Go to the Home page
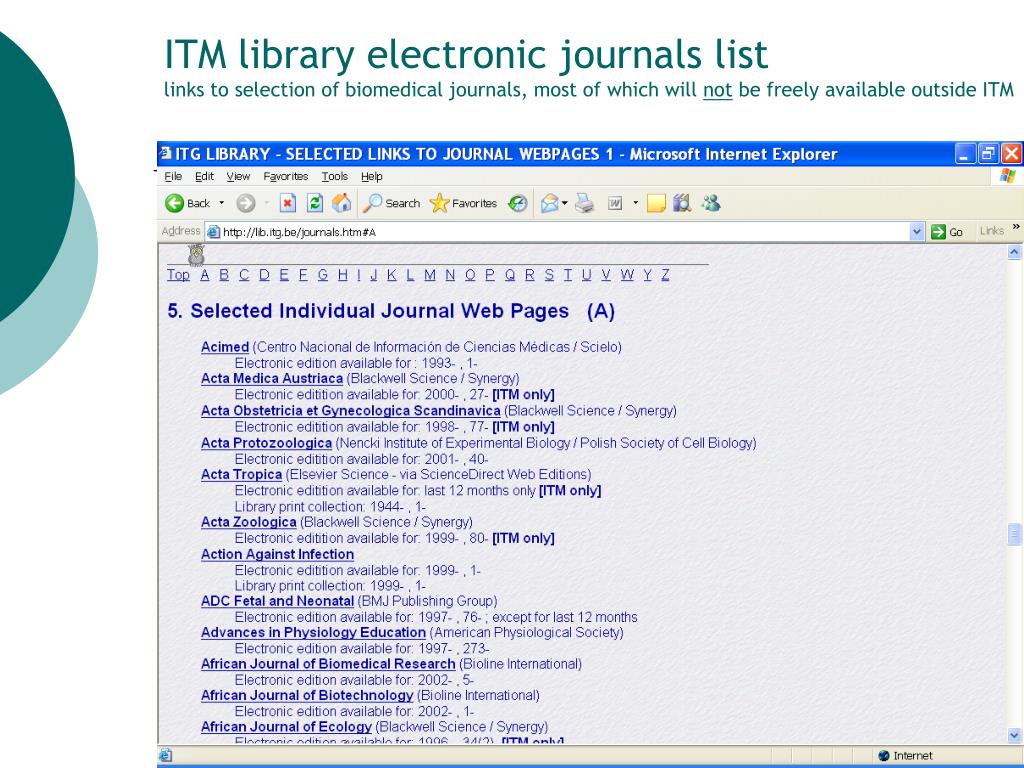 coord(342,203)
